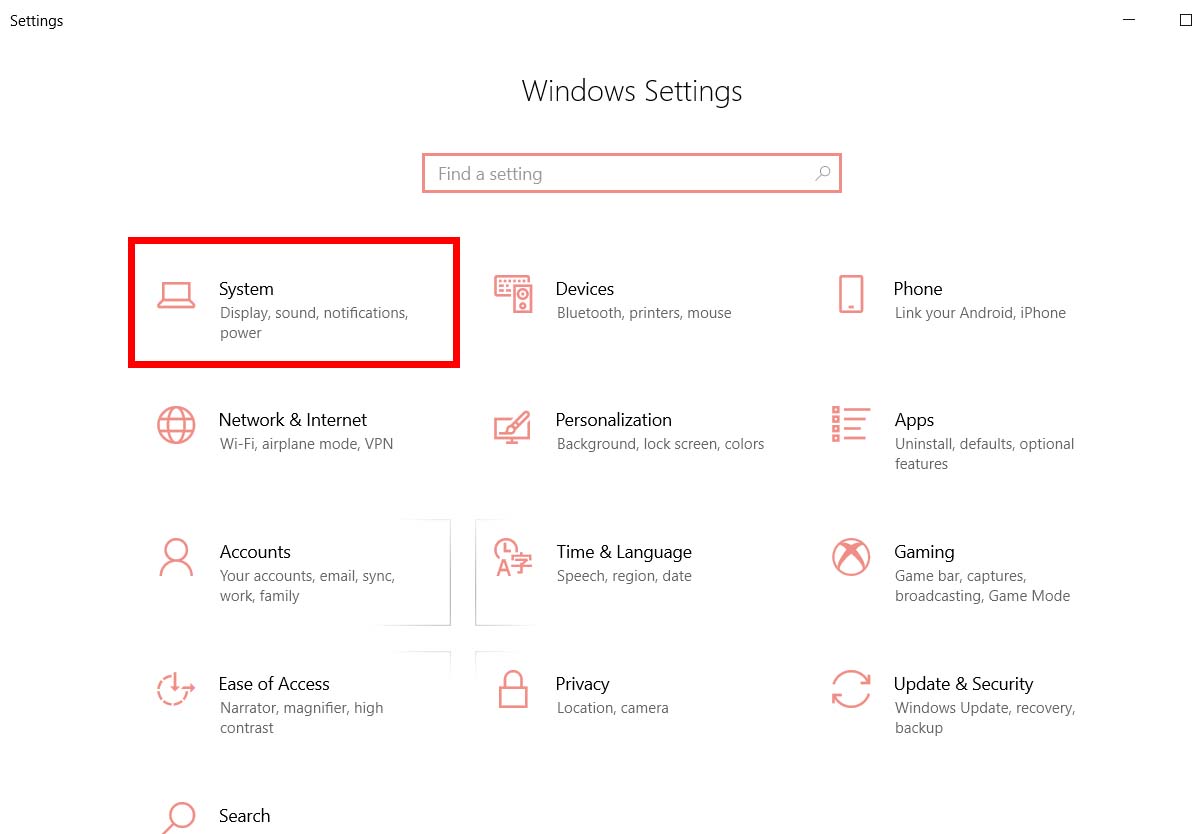This screenshot has width=1199, height=834.
Task: Open Network & Internet settings title
Action: [x=293, y=420]
